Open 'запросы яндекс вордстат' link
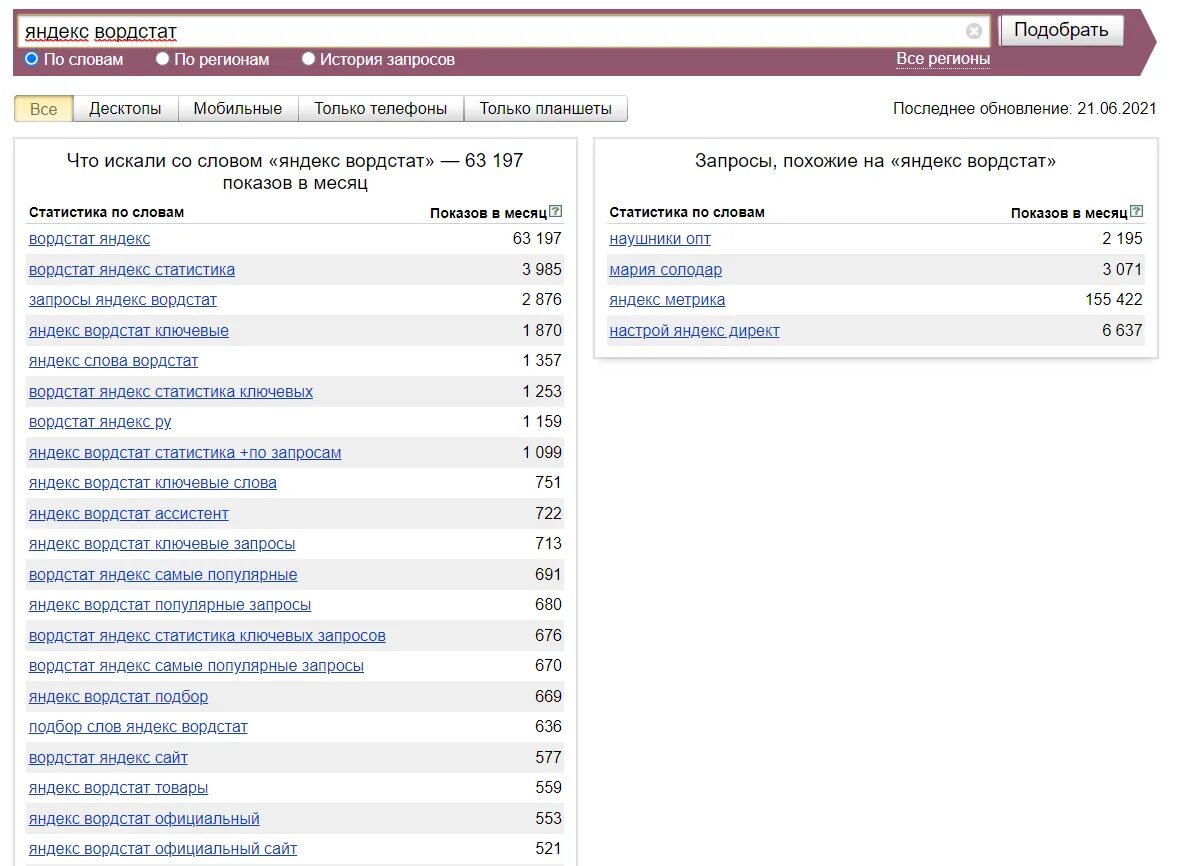1183x866 pixels. (x=122, y=300)
